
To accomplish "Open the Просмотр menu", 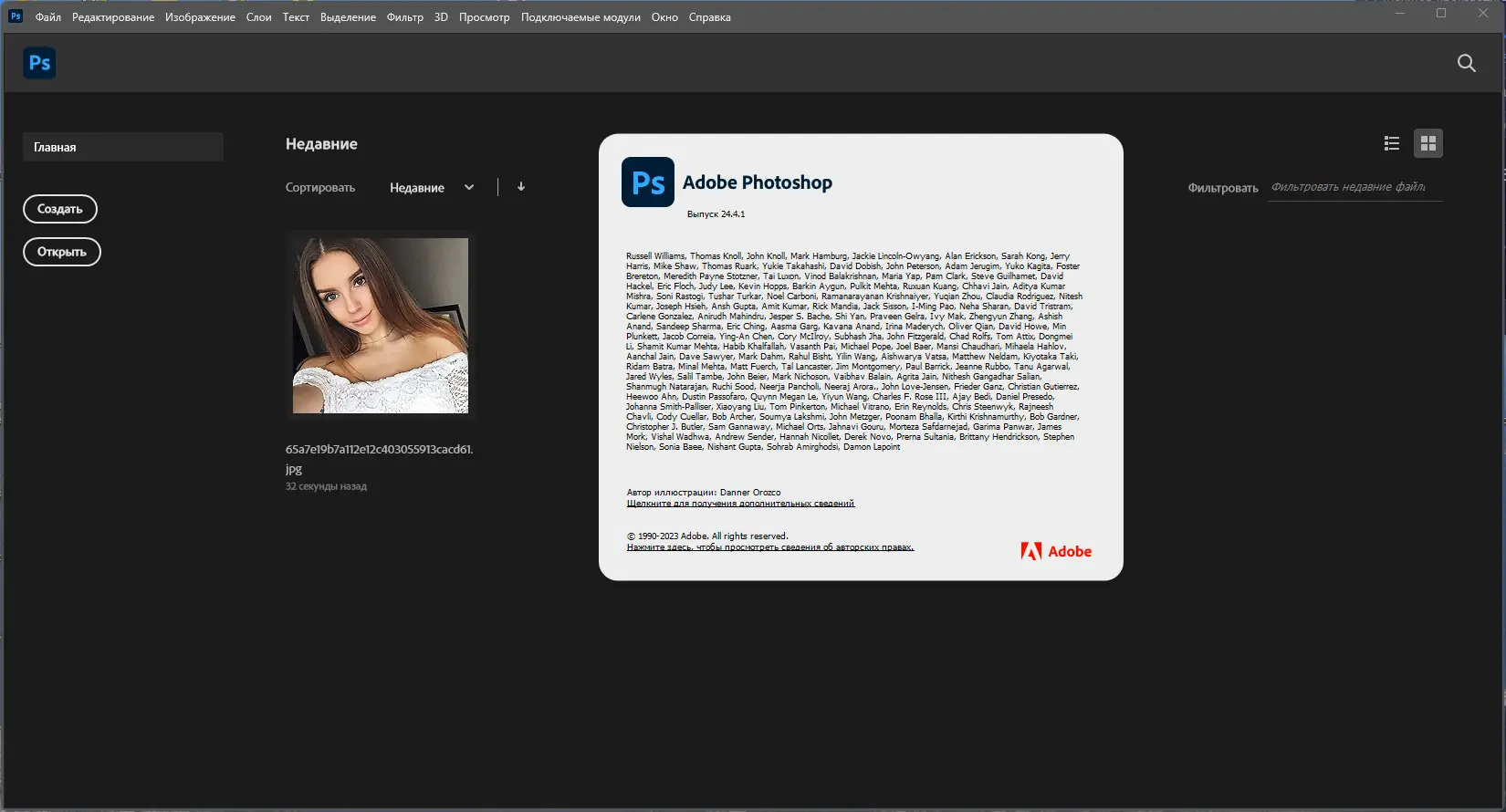I will pyautogui.click(x=485, y=17).
